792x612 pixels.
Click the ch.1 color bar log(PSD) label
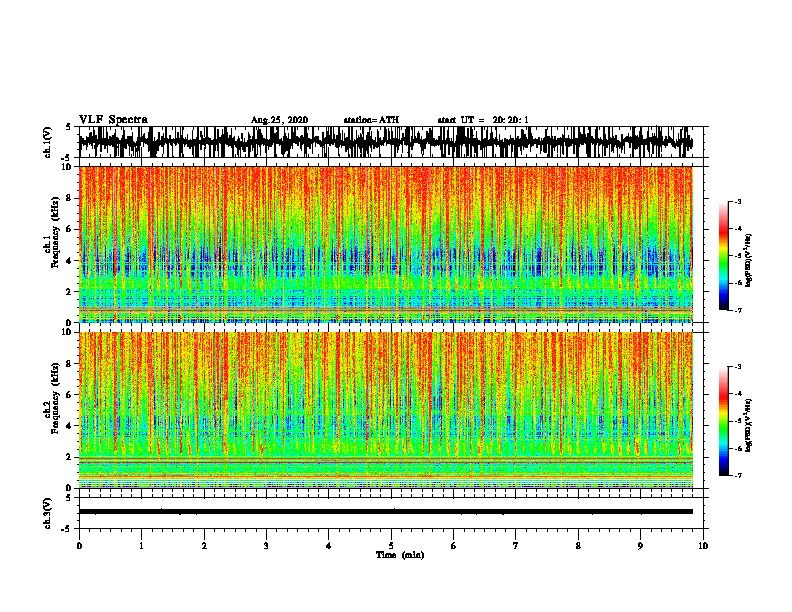point(748,261)
